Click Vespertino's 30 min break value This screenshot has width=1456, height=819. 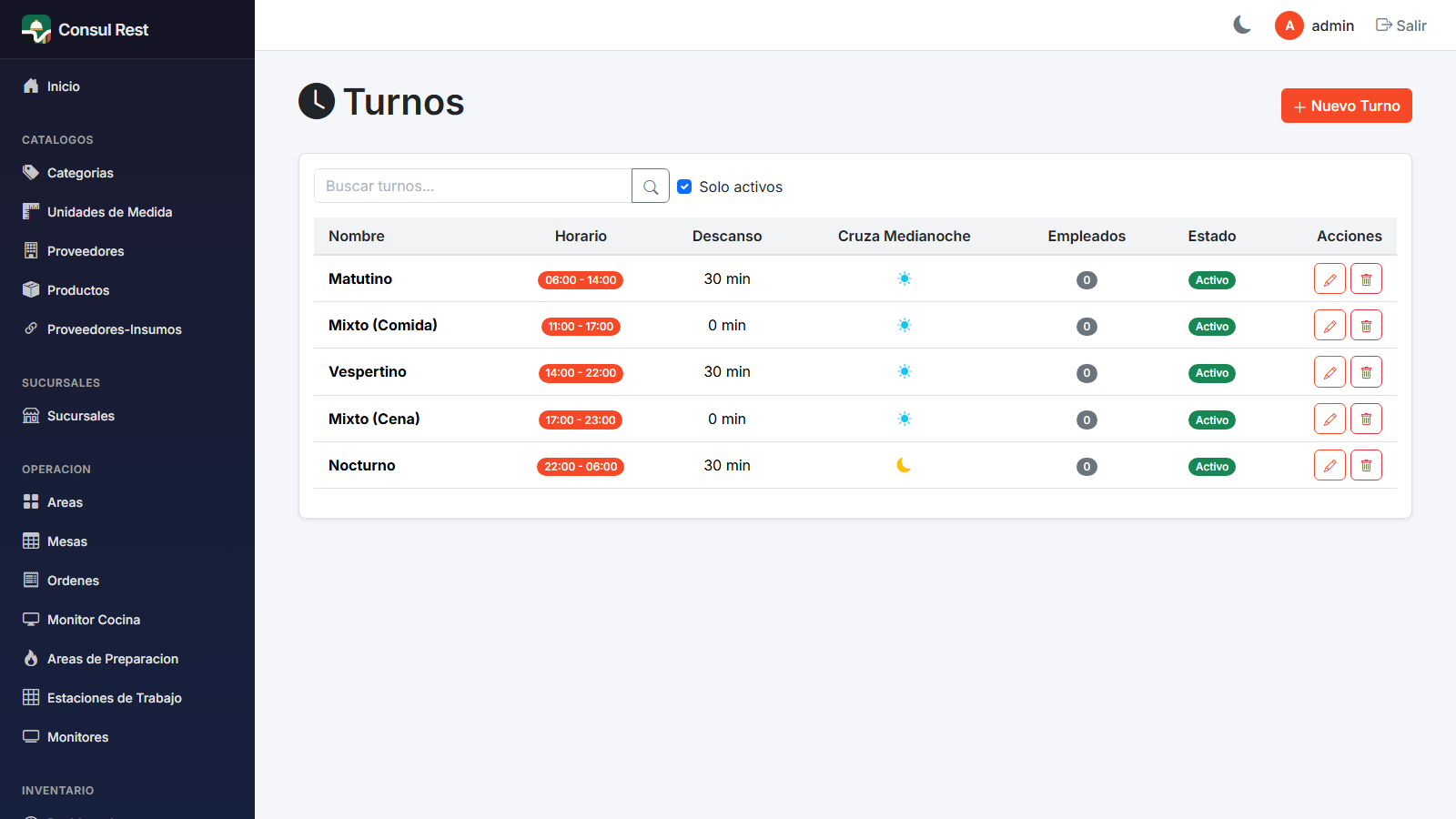(727, 371)
